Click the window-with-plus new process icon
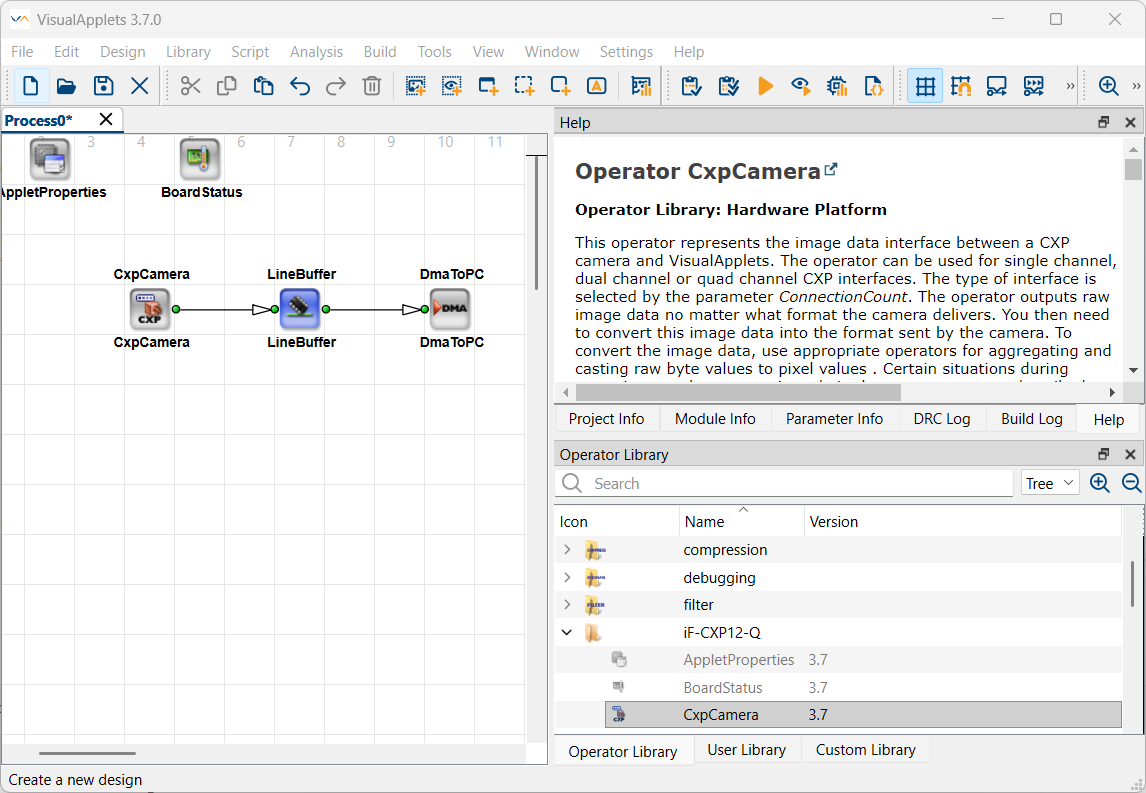This screenshot has width=1146, height=793. tap(488, 86)
